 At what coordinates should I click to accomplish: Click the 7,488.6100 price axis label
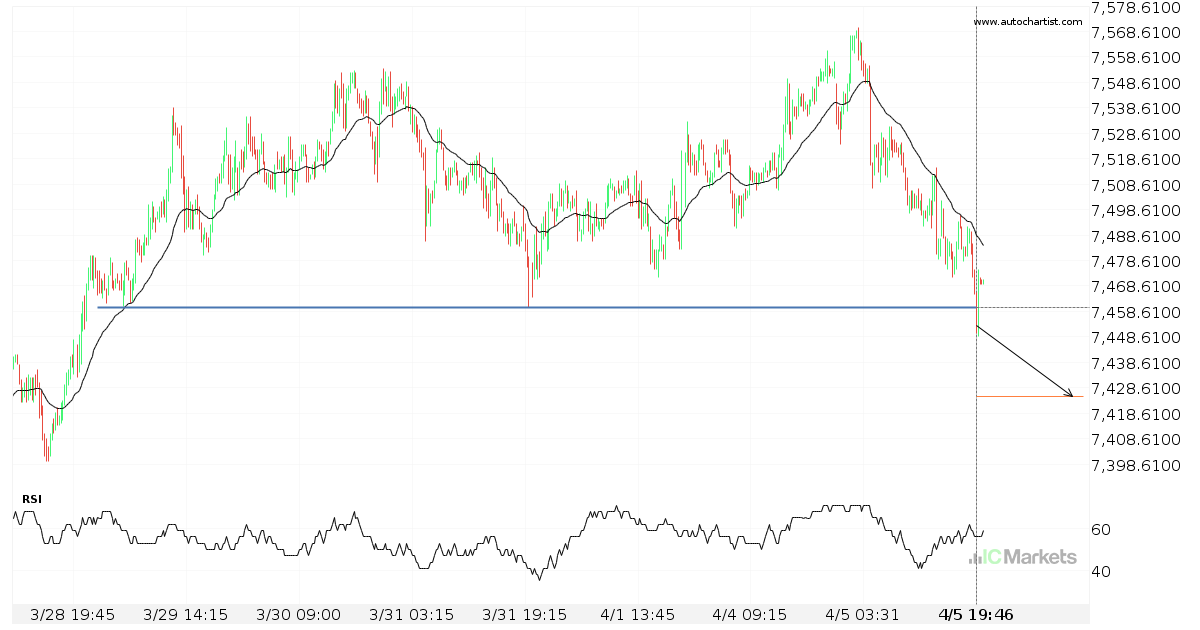point(1138,236)
